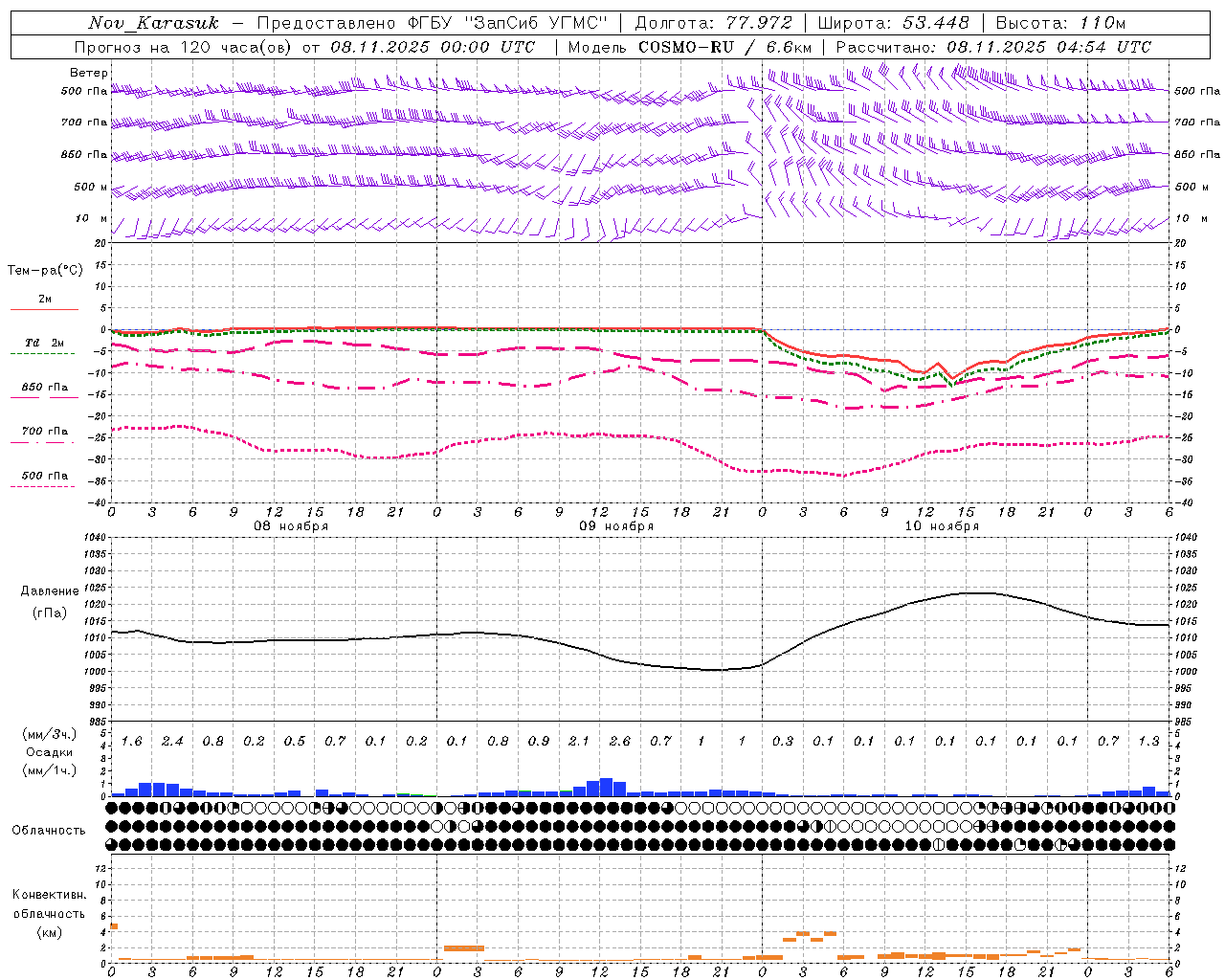Click the 2.4 precipitation value

tap(172, 742)
